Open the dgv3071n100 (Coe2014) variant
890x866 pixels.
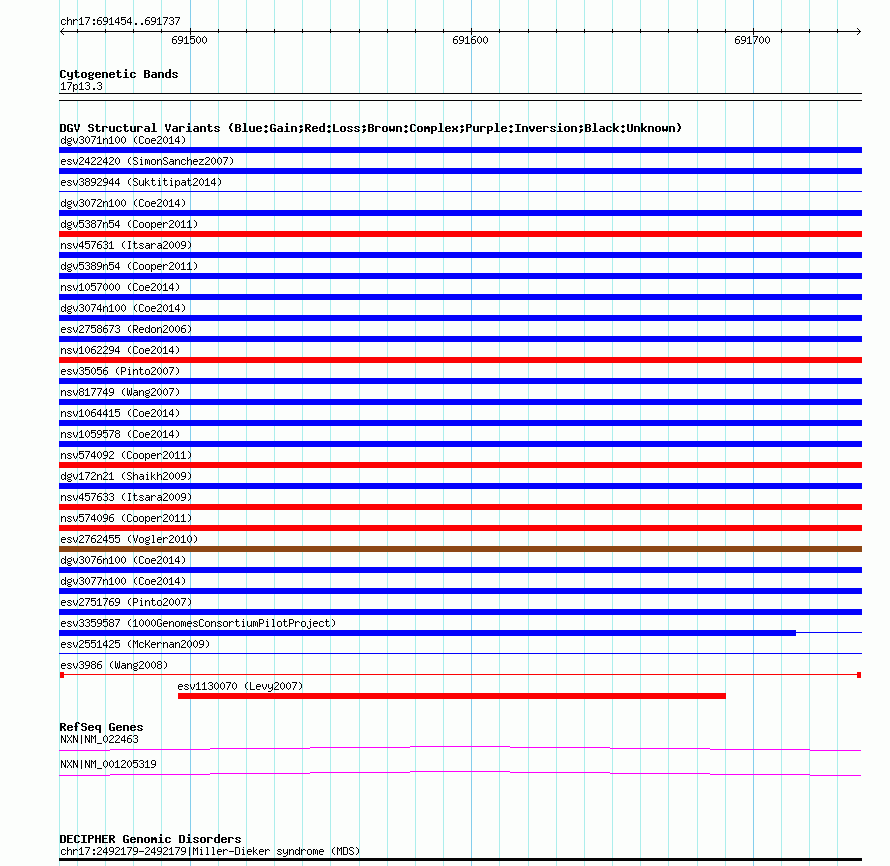(123, 140)
